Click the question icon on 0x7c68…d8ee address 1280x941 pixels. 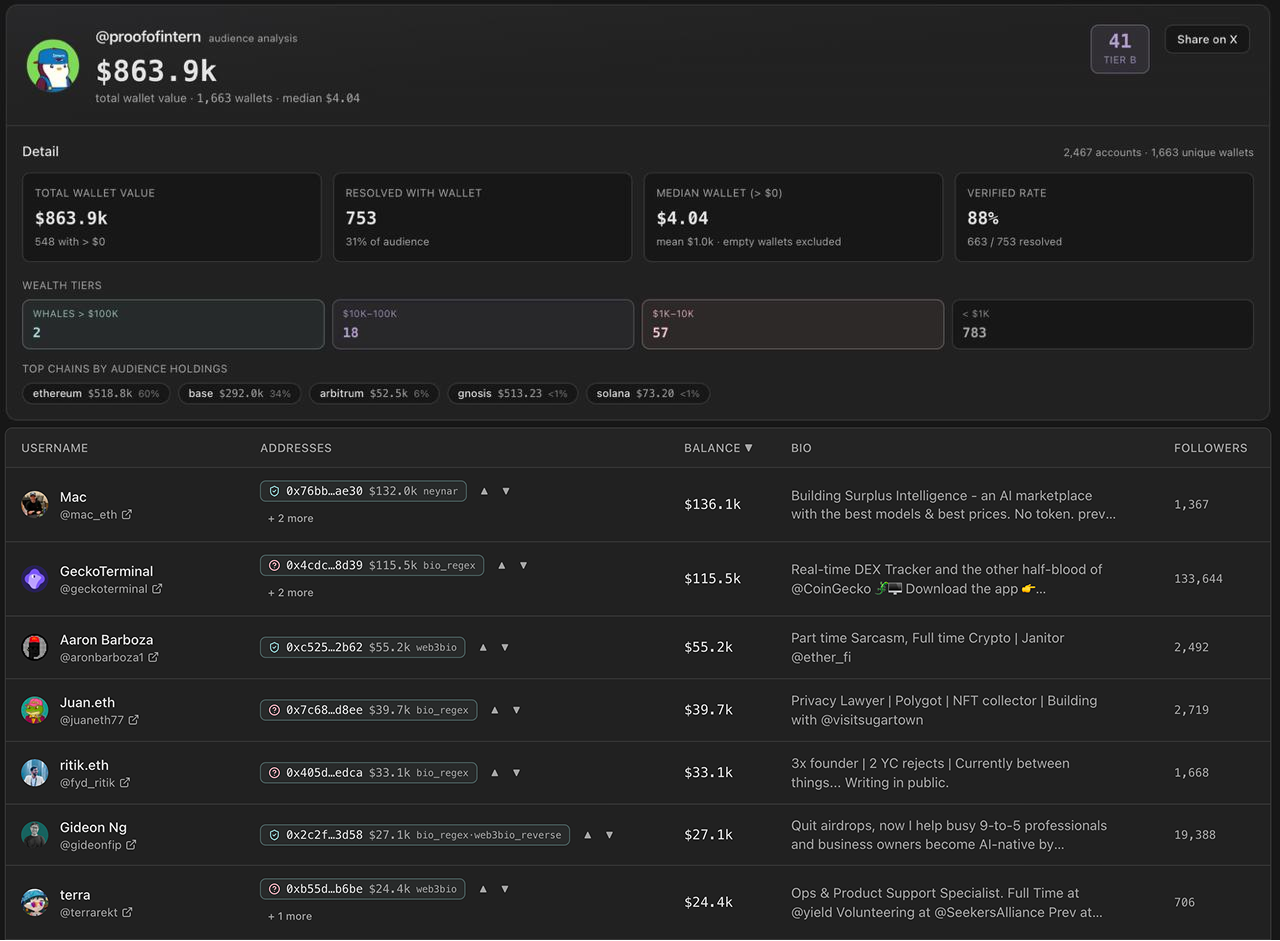click(x=275, y=710)
